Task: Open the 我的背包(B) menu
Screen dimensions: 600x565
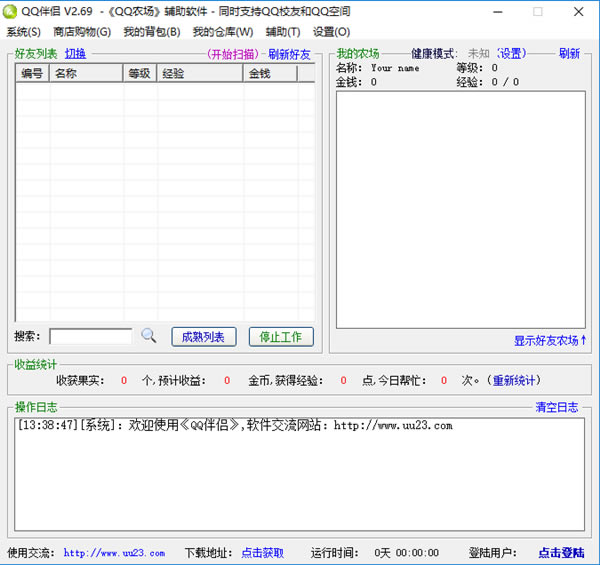Action: coord(152,32)
